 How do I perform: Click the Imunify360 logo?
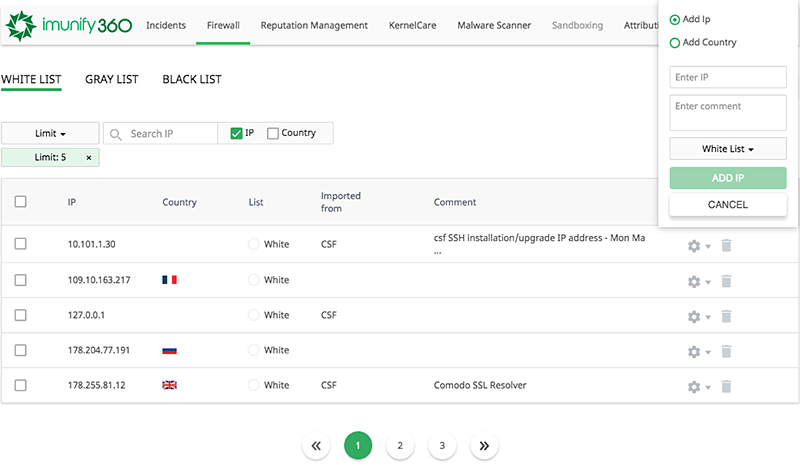click(x=68, y=25)
